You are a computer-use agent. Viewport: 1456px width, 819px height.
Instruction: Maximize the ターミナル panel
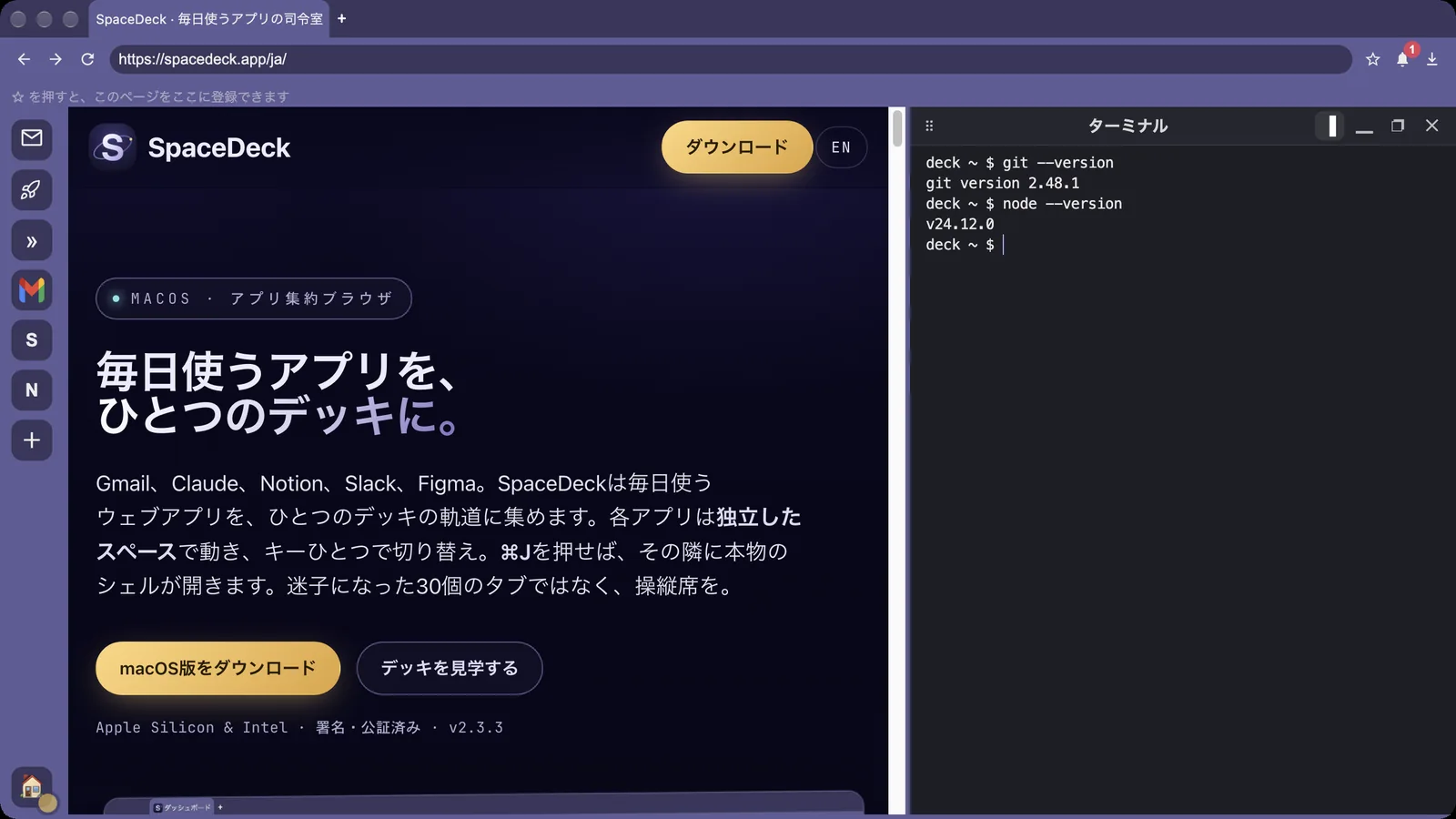[x=1398, y=126]
